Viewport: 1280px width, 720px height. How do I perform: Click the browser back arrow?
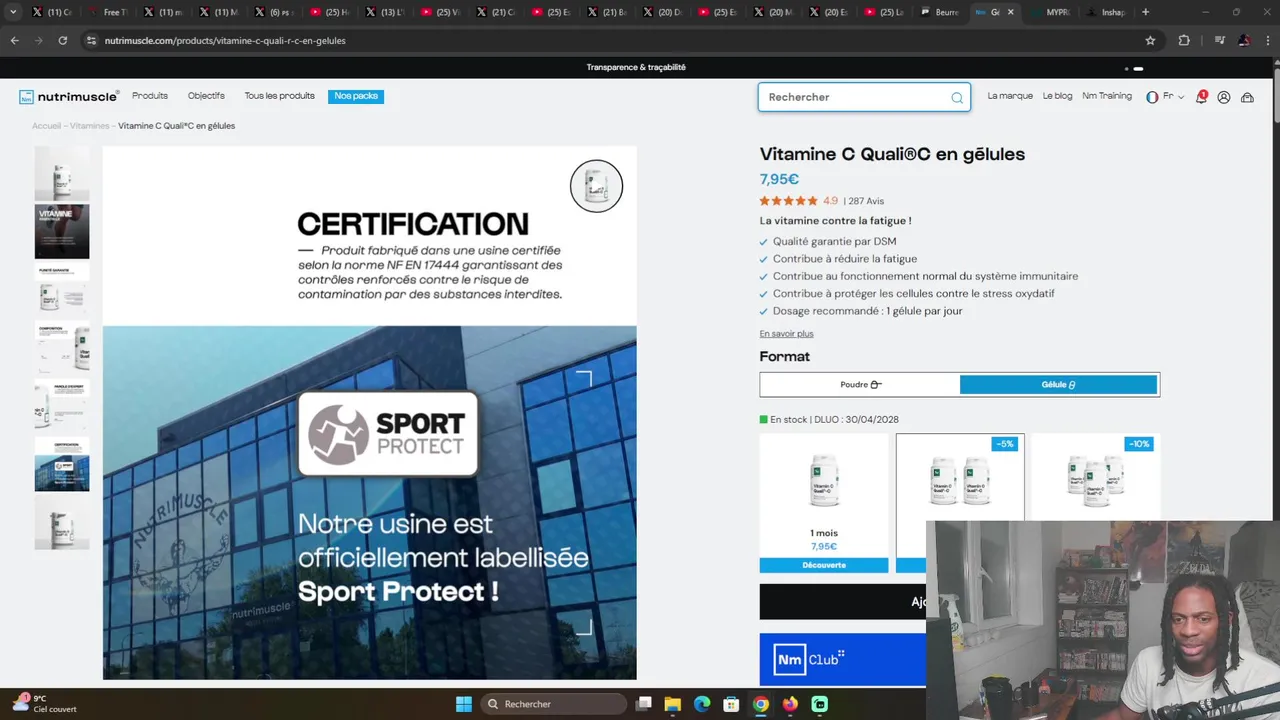pyautogui.click(x=14, y=40)
